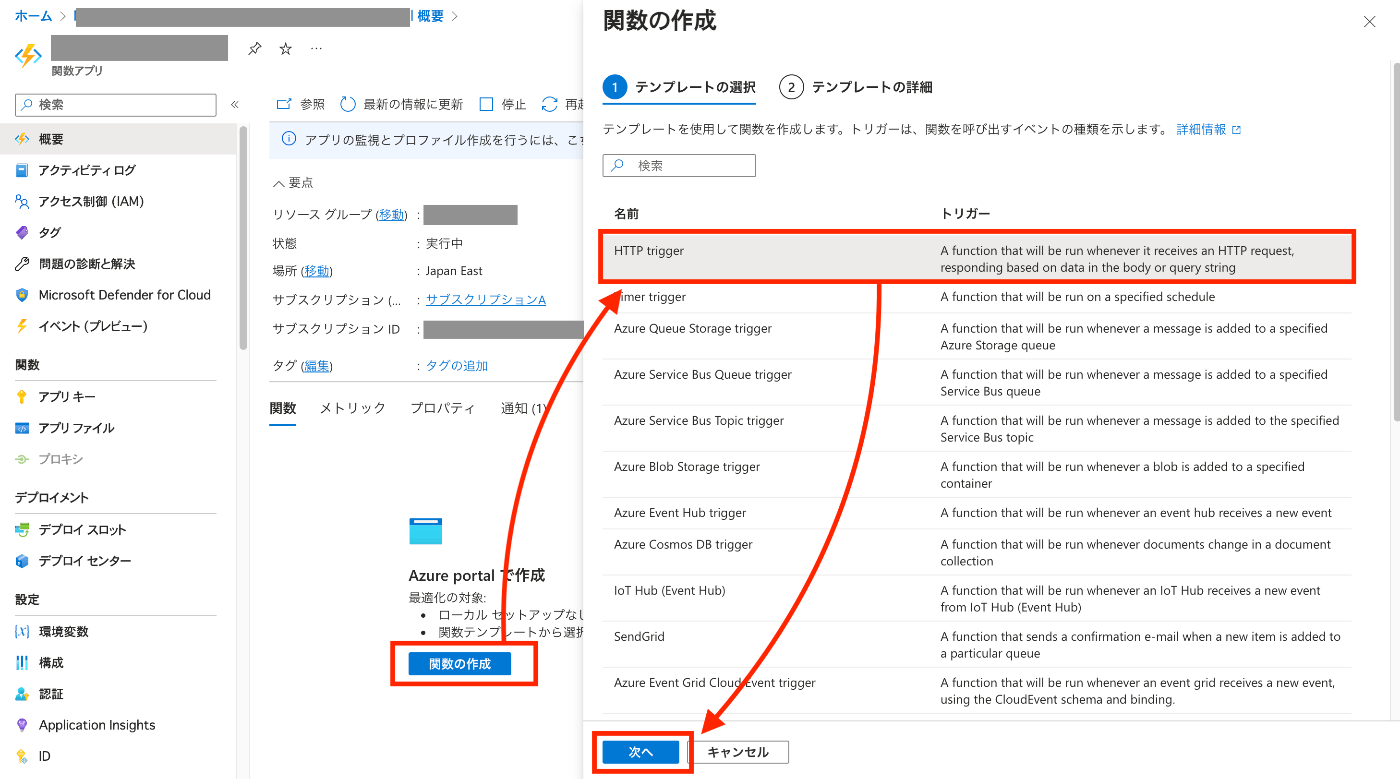This screenshot has width=1400, height=779.
Task: Open 概要 in the sidebar
Action: (120, 139)
